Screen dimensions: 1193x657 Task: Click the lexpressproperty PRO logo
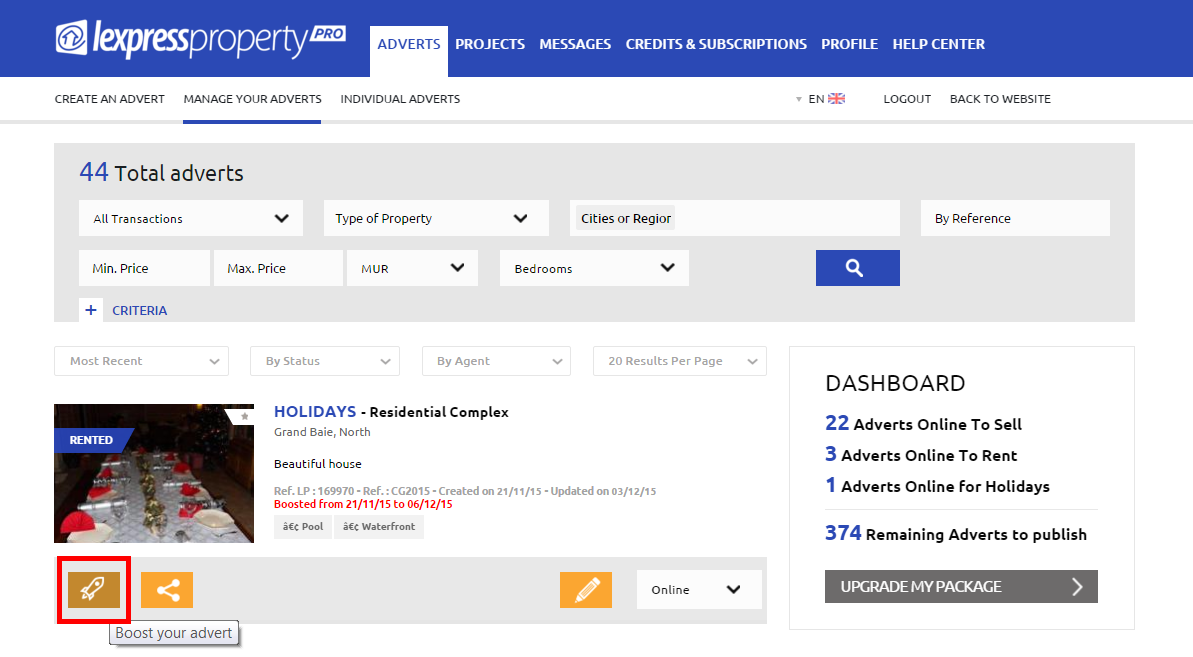[200, 40]
